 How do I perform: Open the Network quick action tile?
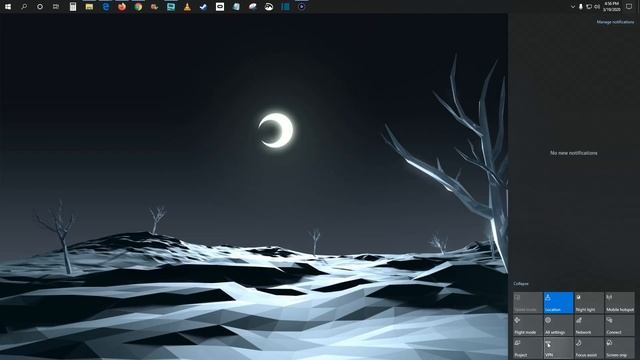(589, 325)
